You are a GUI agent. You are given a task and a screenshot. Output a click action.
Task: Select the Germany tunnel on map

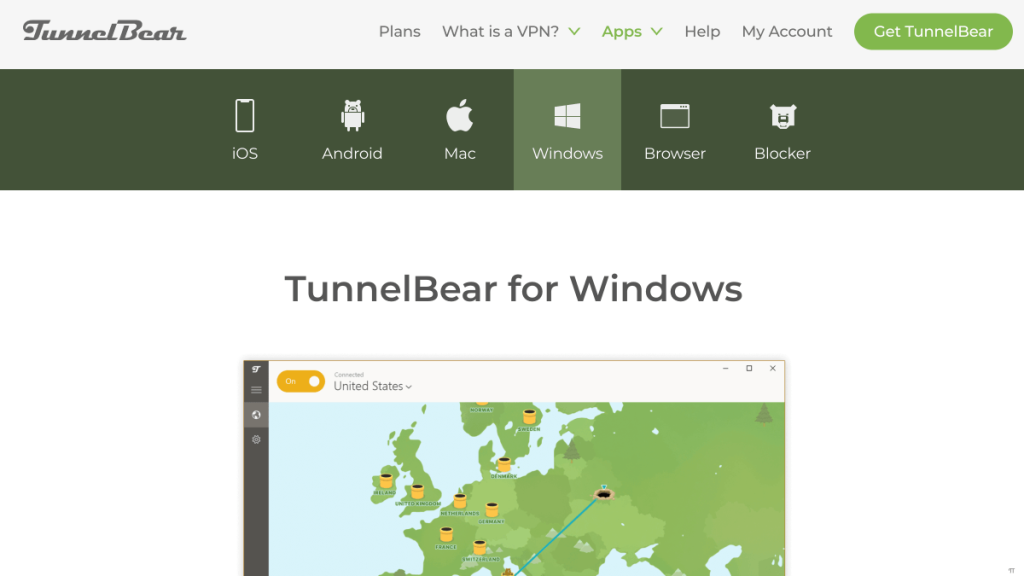tap(492, 509)
